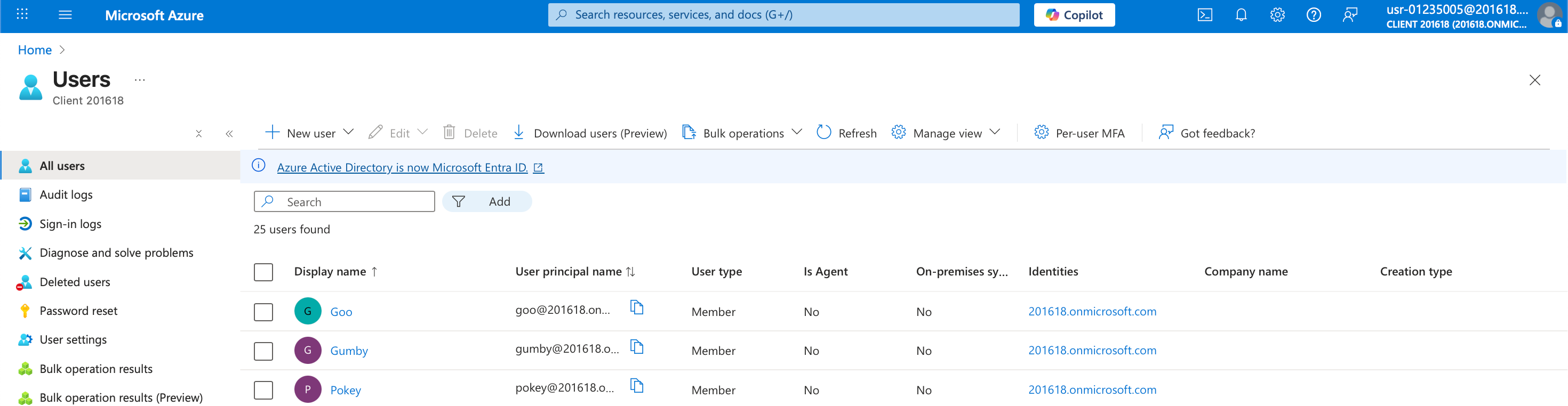Copy Goo's user principal name
Image resolution: width=1568 pixels, height=406 pixels.
point(637,307)
